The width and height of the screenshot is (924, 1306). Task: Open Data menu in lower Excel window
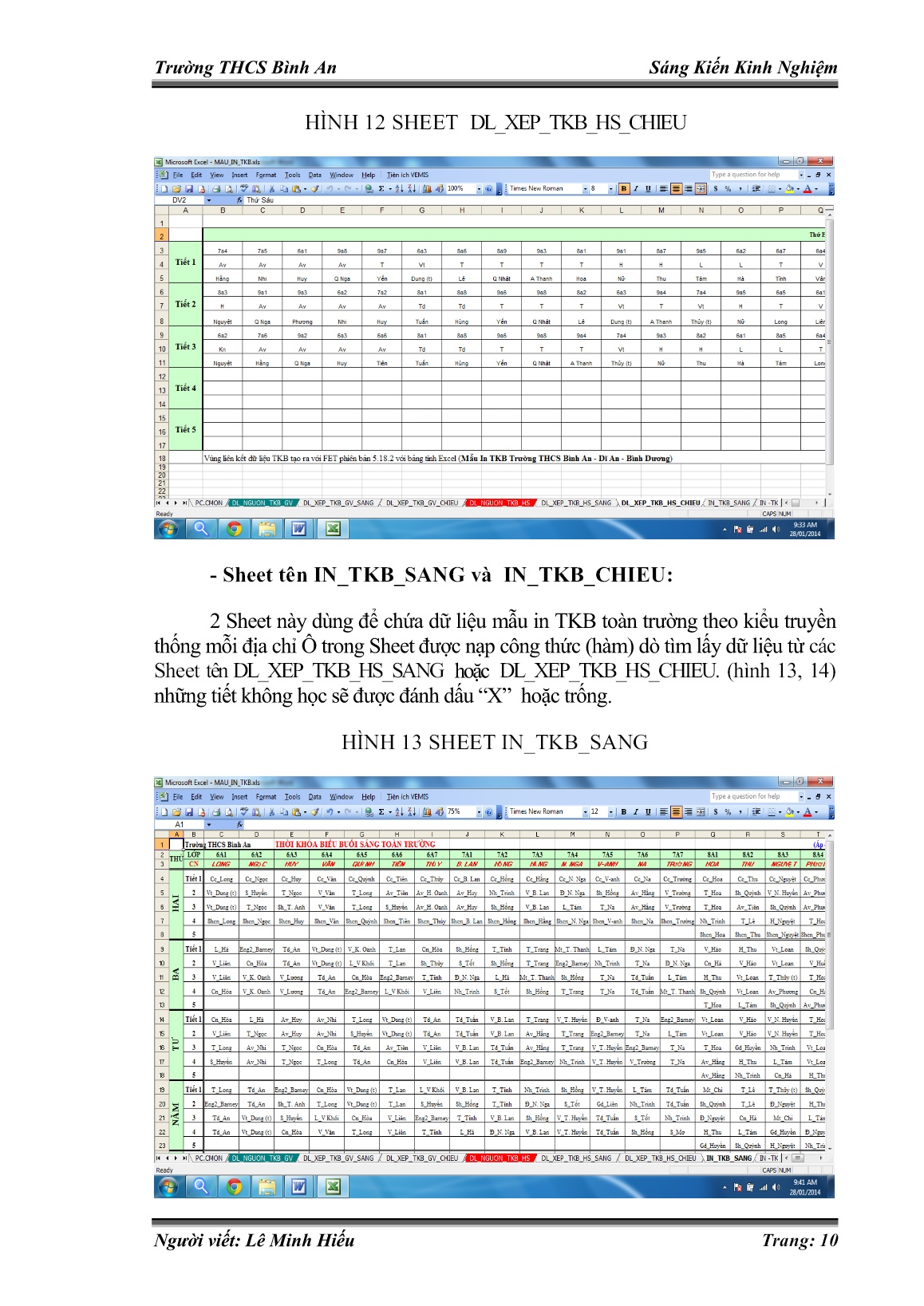[x=314, y=796]
